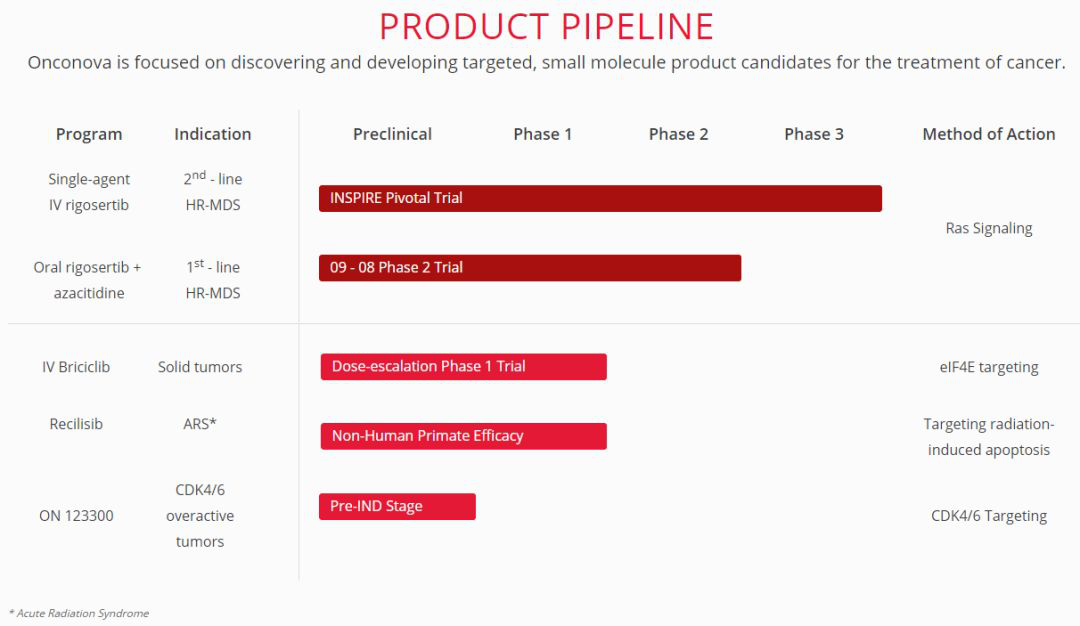The image size is (1080, 626).
Task: Click the Ras Signaling method text
Action: (989, 228)
